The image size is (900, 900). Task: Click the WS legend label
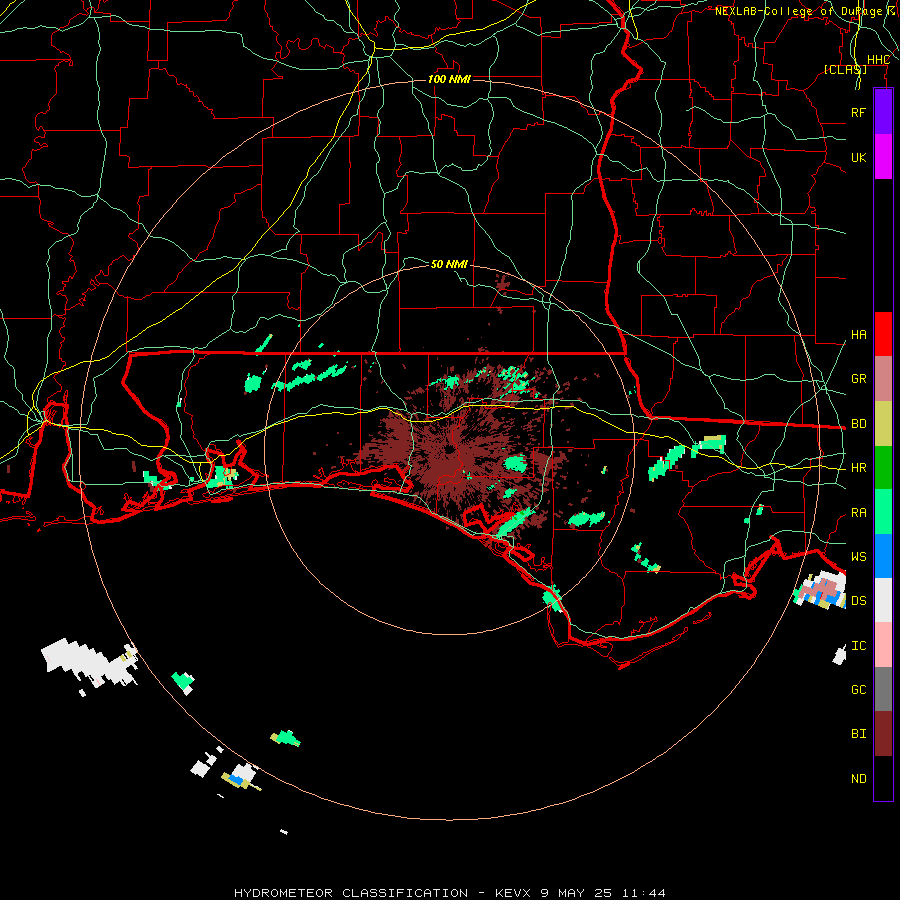click(858, 557)
